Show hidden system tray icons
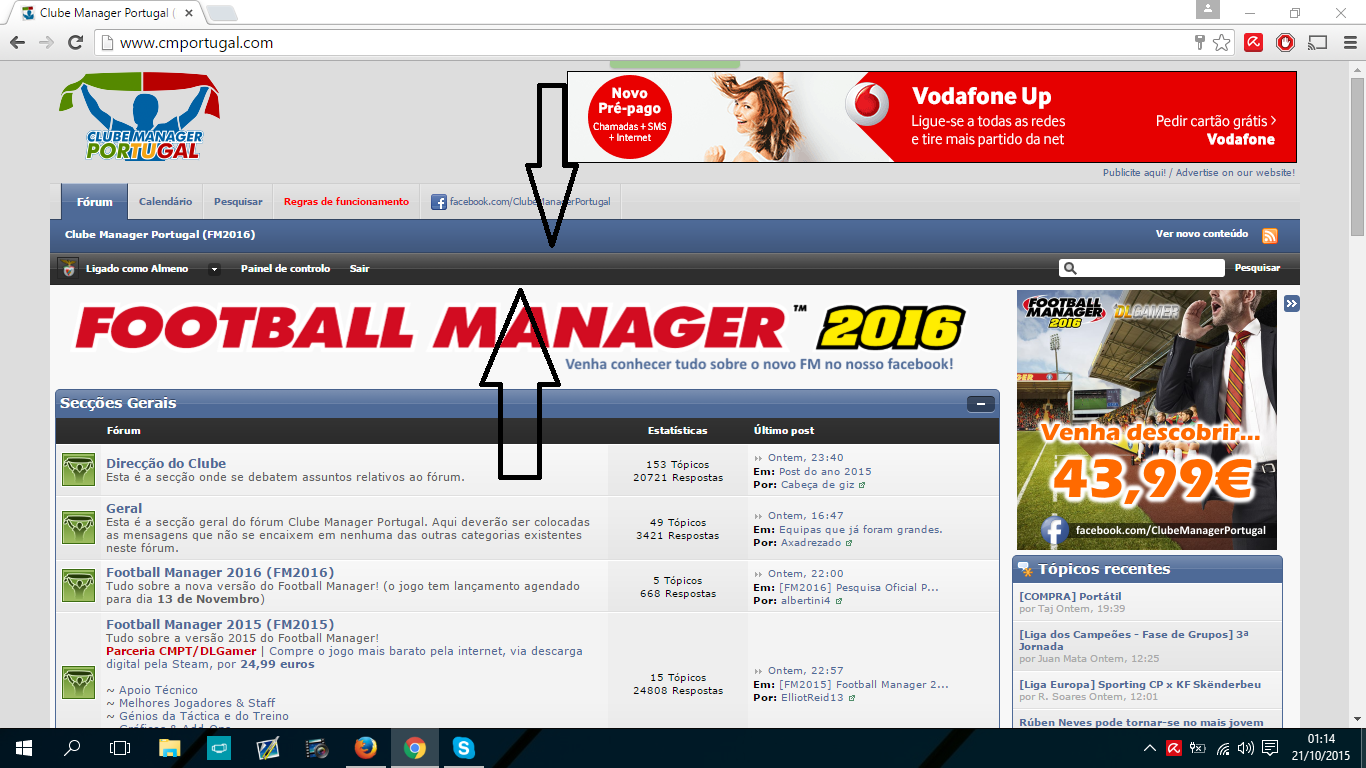1366x768 pixels. pyautogui.click(x=1150, y=748)
